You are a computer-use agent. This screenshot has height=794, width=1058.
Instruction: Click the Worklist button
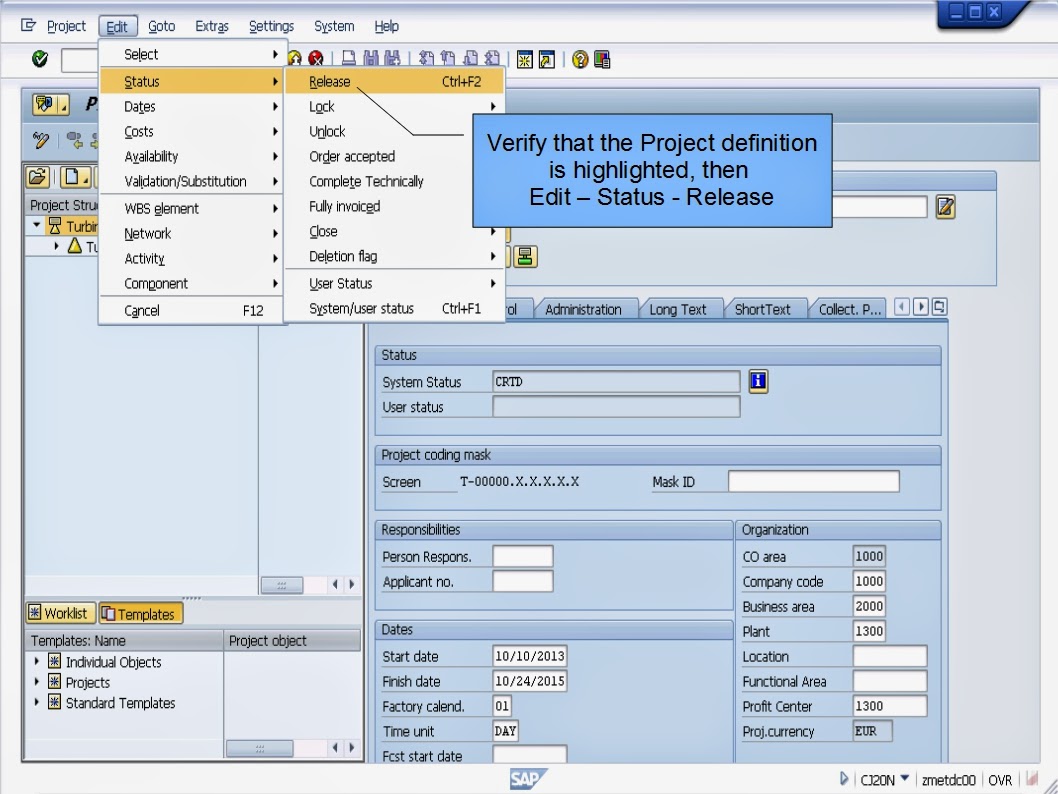click(x=60, y=613)
